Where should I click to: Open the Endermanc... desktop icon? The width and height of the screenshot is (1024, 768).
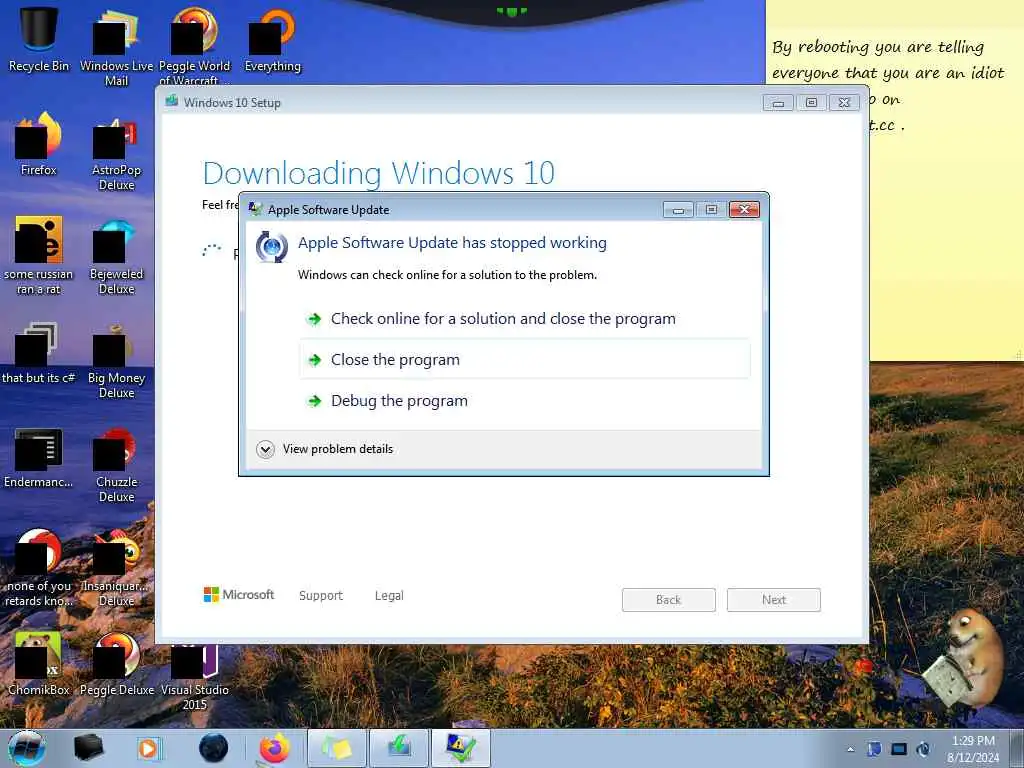[x=39, y=457]
